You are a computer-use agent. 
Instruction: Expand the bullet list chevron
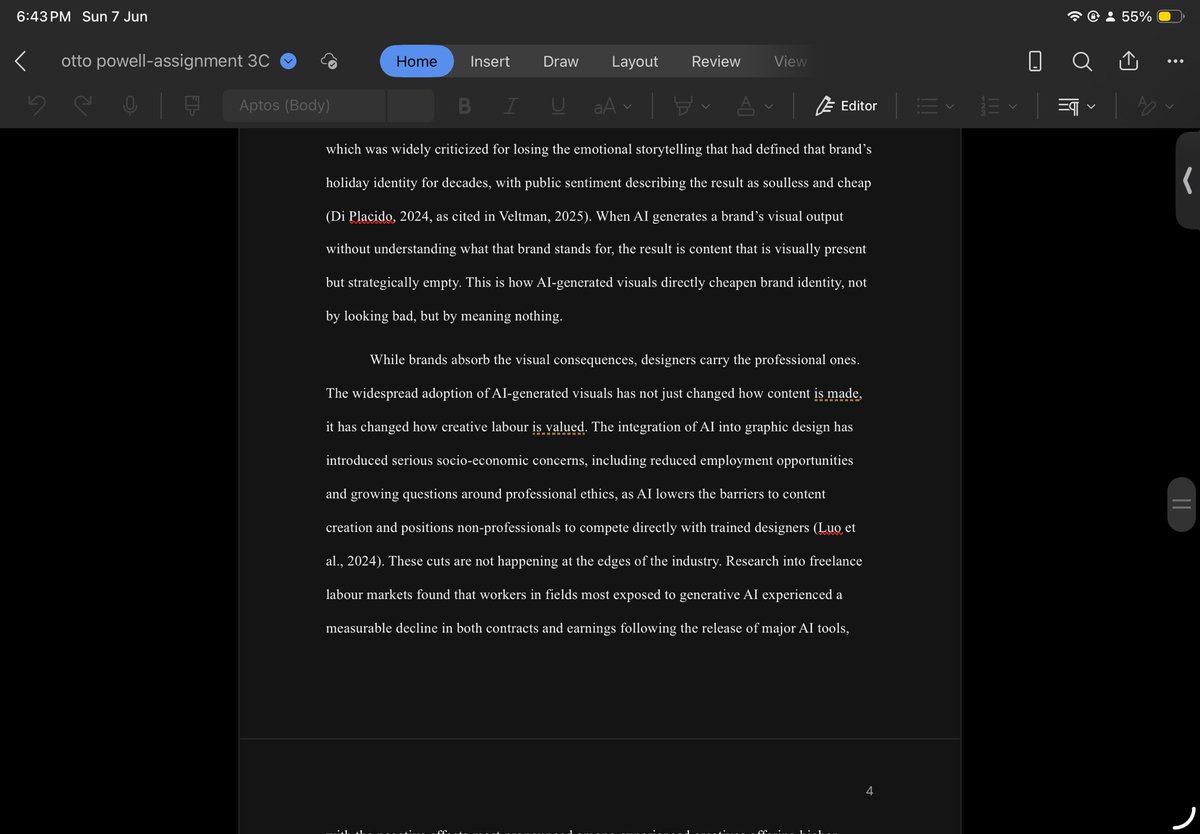coord(950,106)
